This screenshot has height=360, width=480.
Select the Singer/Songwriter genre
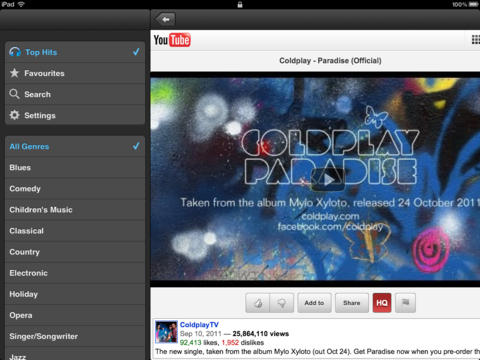tap(75, 336)
